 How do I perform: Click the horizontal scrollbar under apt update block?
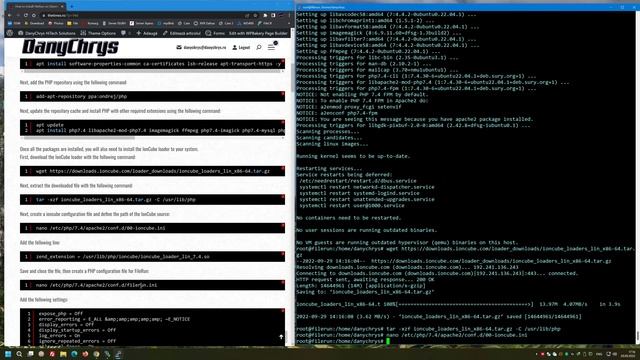[78, 138]
